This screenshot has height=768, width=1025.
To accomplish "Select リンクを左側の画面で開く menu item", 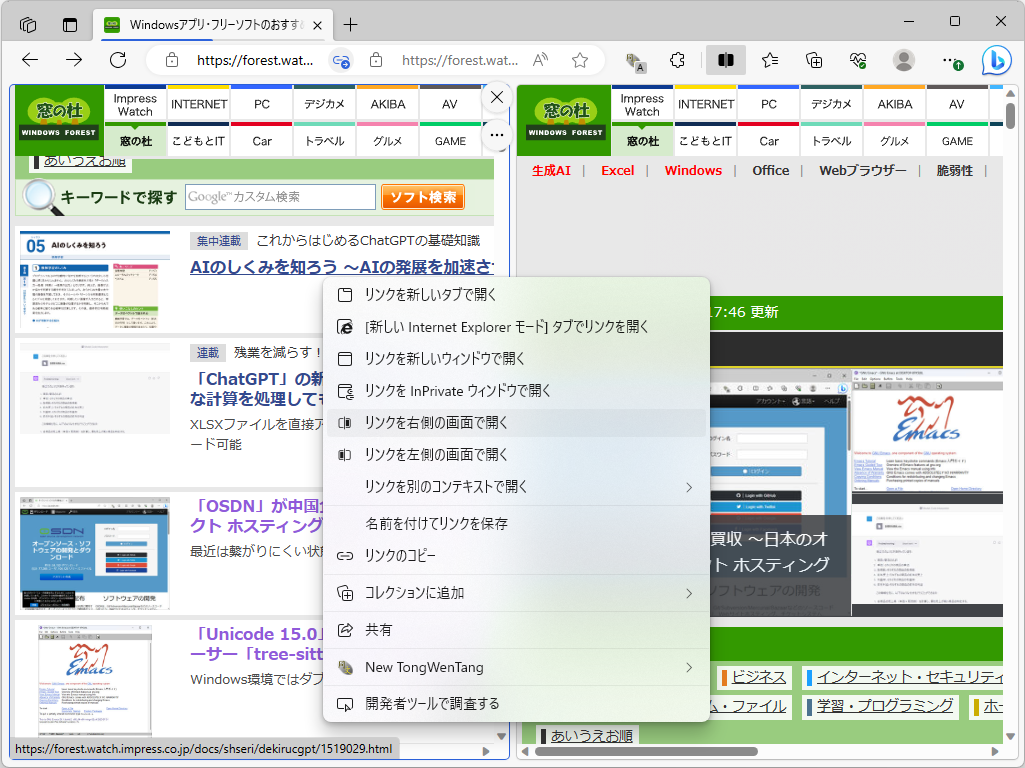I will [516, 455].
